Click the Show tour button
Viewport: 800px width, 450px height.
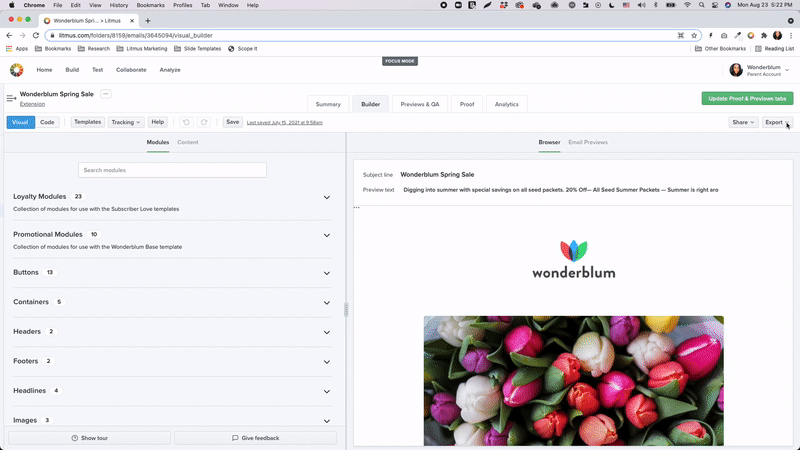(89, 438)
